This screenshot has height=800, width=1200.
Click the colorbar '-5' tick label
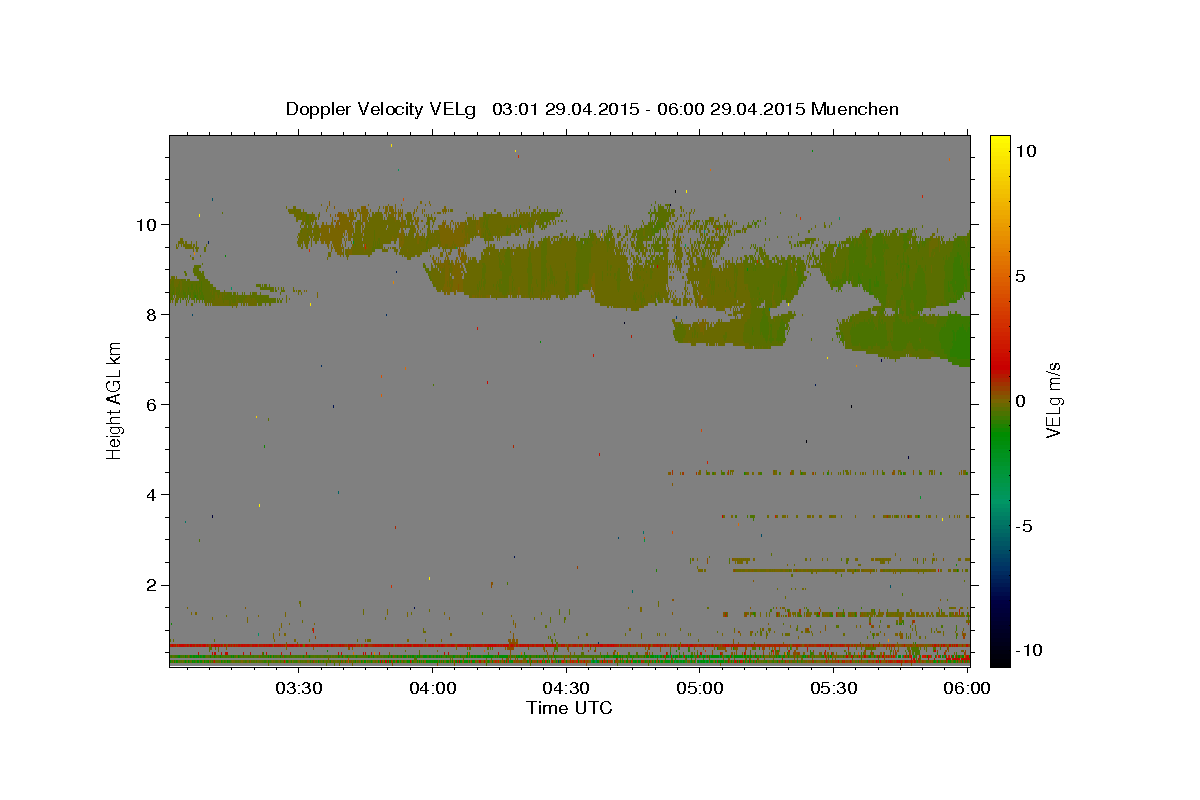click(x=1025, y=526)
